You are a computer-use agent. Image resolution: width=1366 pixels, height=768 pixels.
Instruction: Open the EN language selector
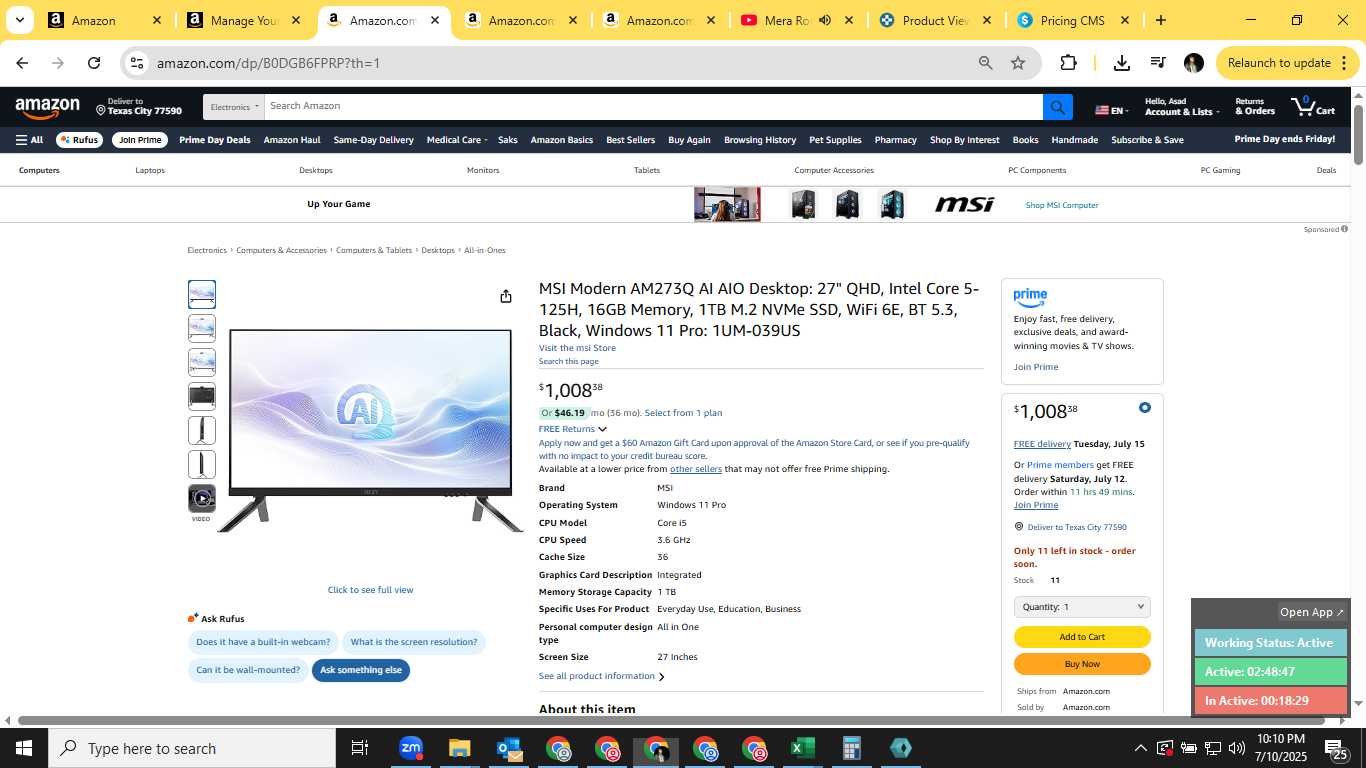click(1112, 110)
